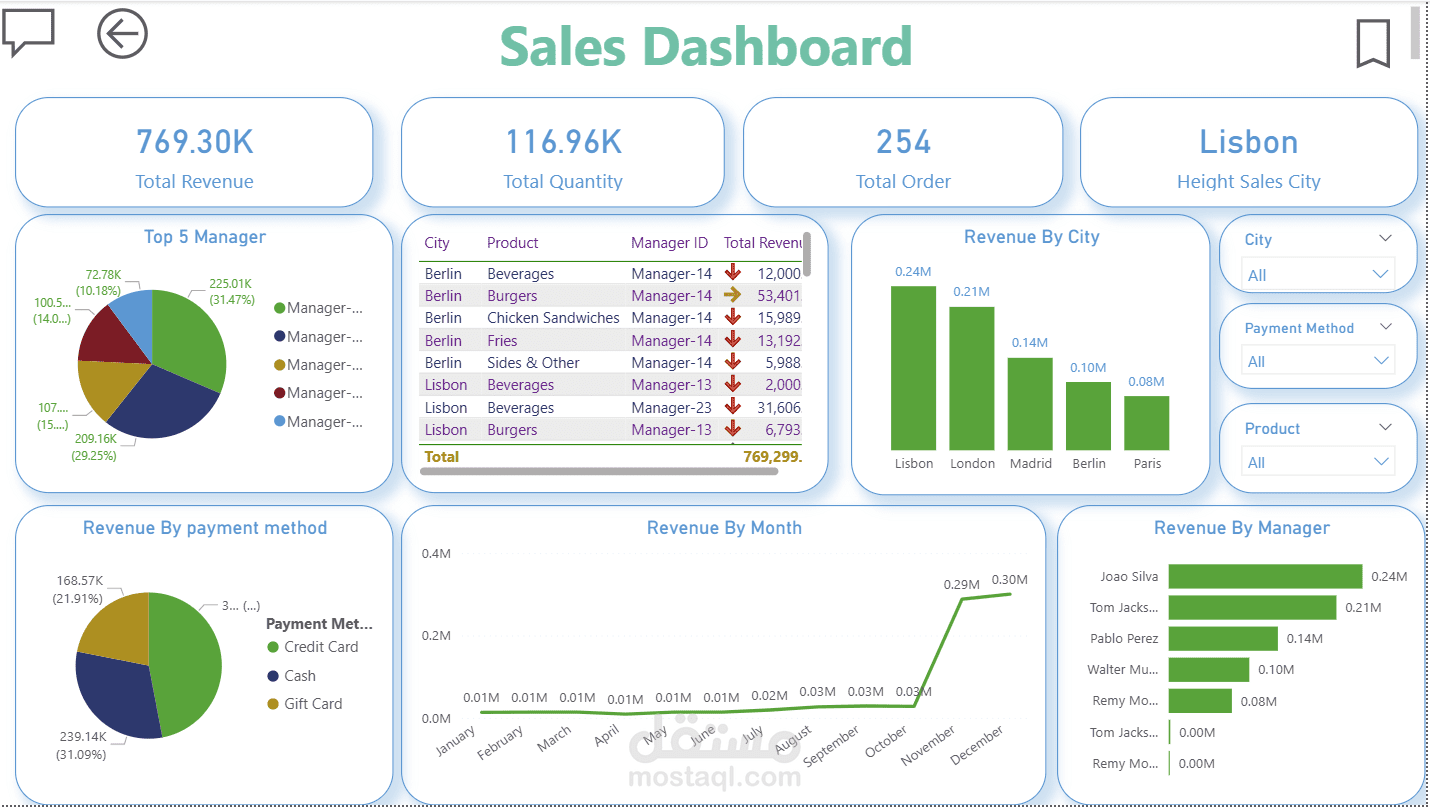Click the 'Credit Card' legend text
The image size is (1430, 808).
pyautogui.click(x=321, y=647)
